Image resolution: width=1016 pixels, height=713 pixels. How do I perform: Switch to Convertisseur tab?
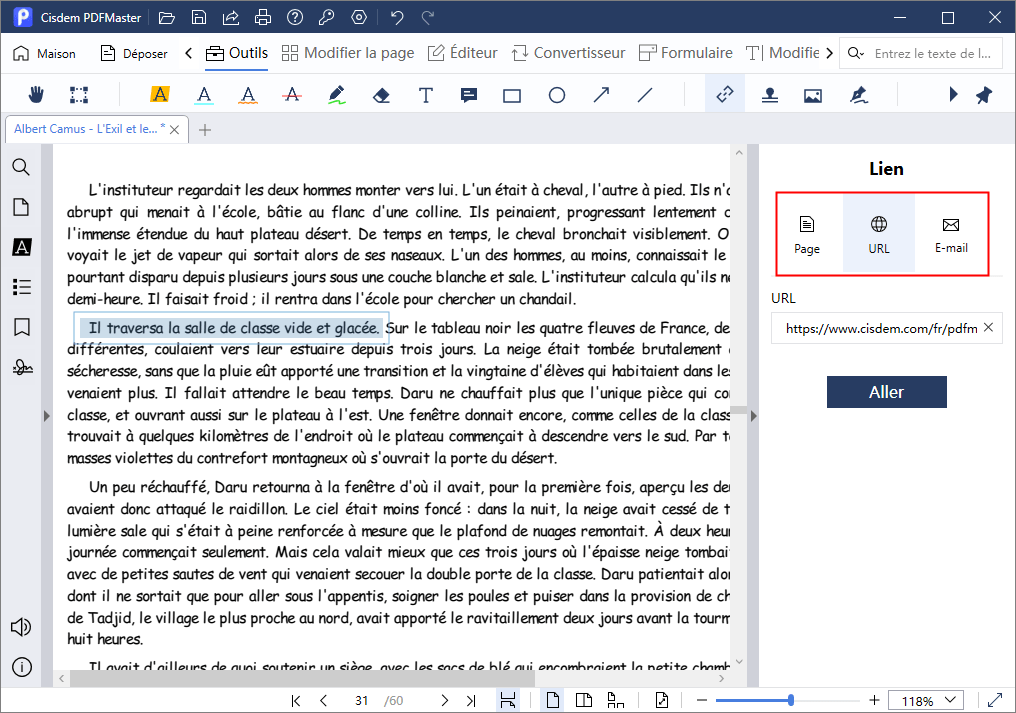pyautogui.click(x=568, y=53)
